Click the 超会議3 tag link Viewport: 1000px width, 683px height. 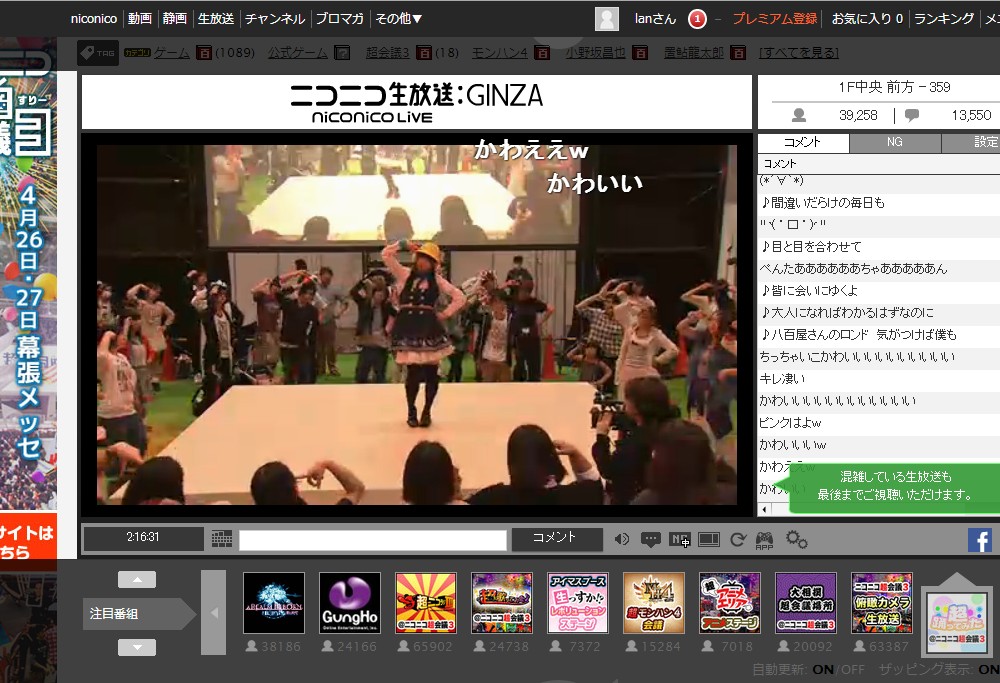pyautogui.click(x=388, y=53)
